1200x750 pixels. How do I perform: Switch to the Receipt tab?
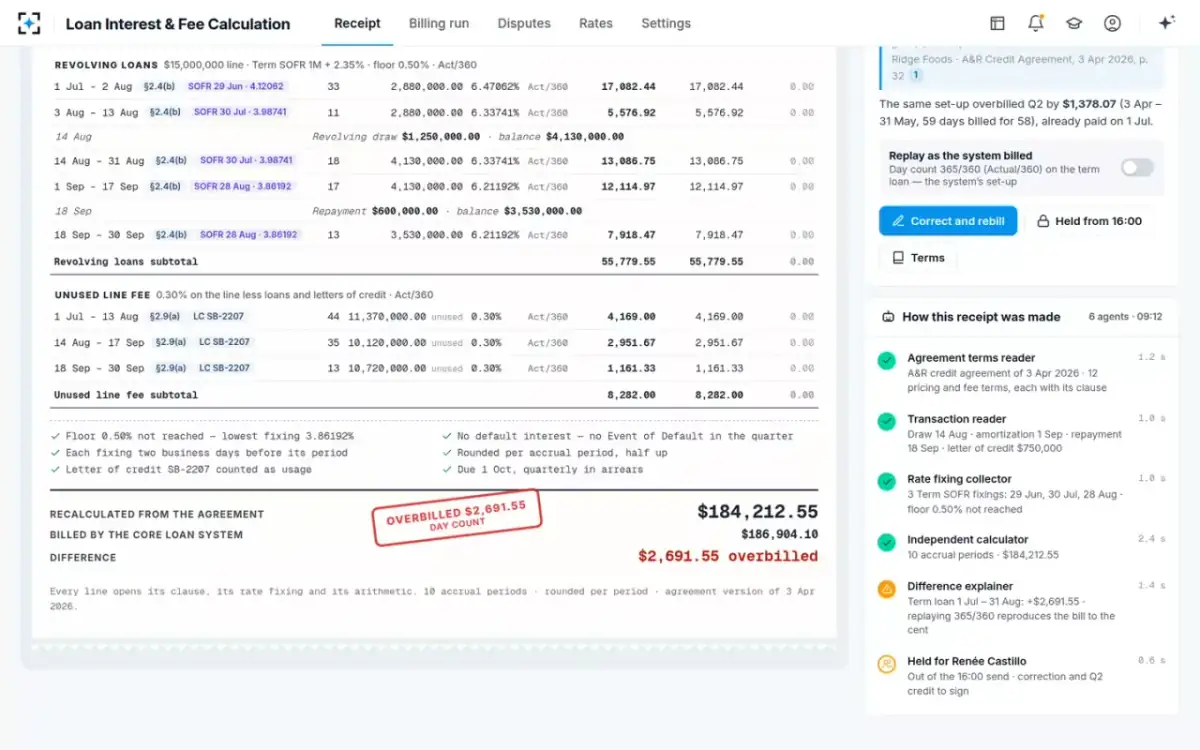tap(357, 23)
